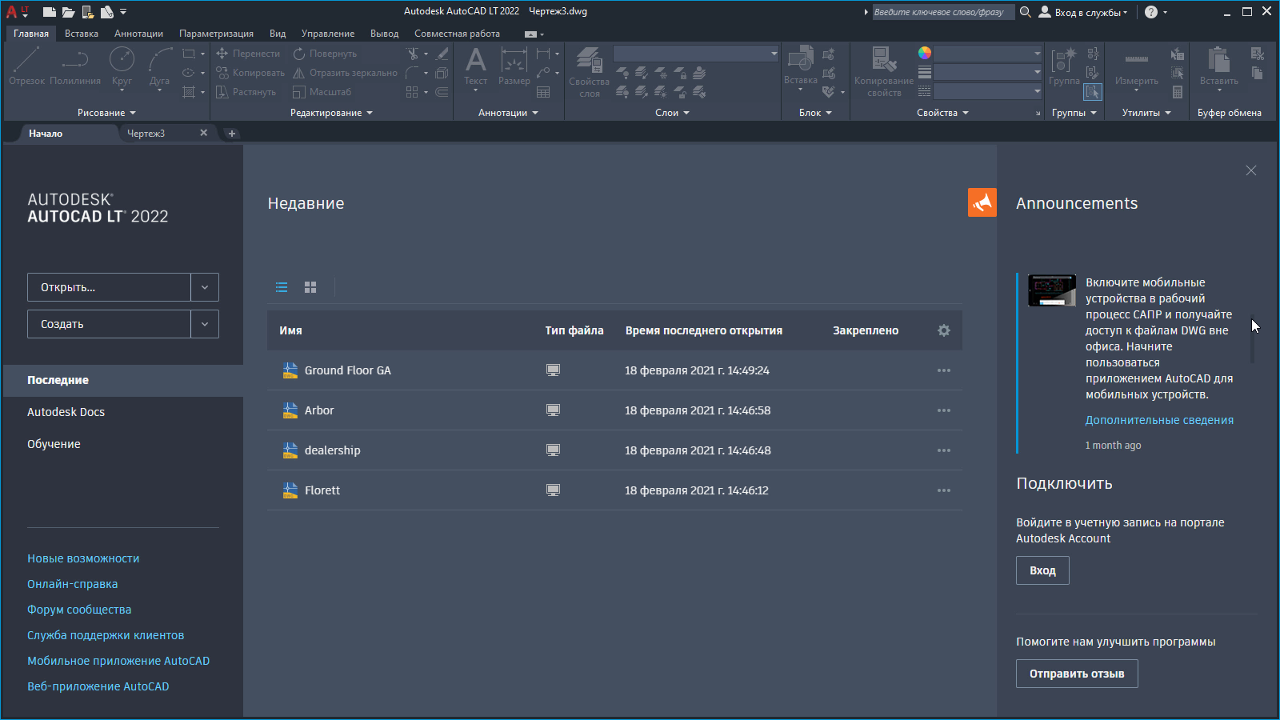Image resolution: width=1280 pixels, height=720 pixels.
Task: Open more options for Ground Floor GA
Action: 944,370
